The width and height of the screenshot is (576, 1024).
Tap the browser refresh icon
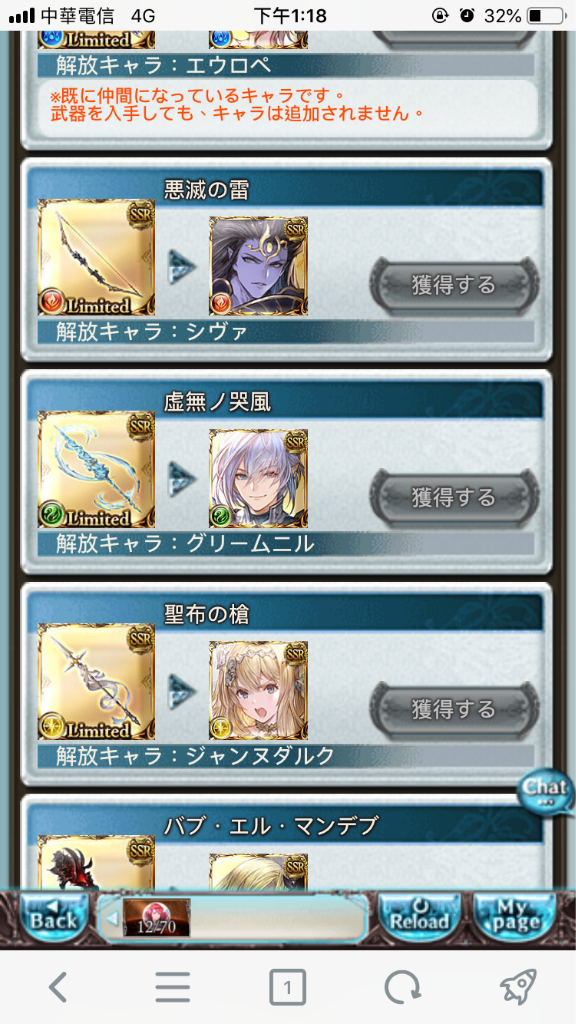(402, 986)
